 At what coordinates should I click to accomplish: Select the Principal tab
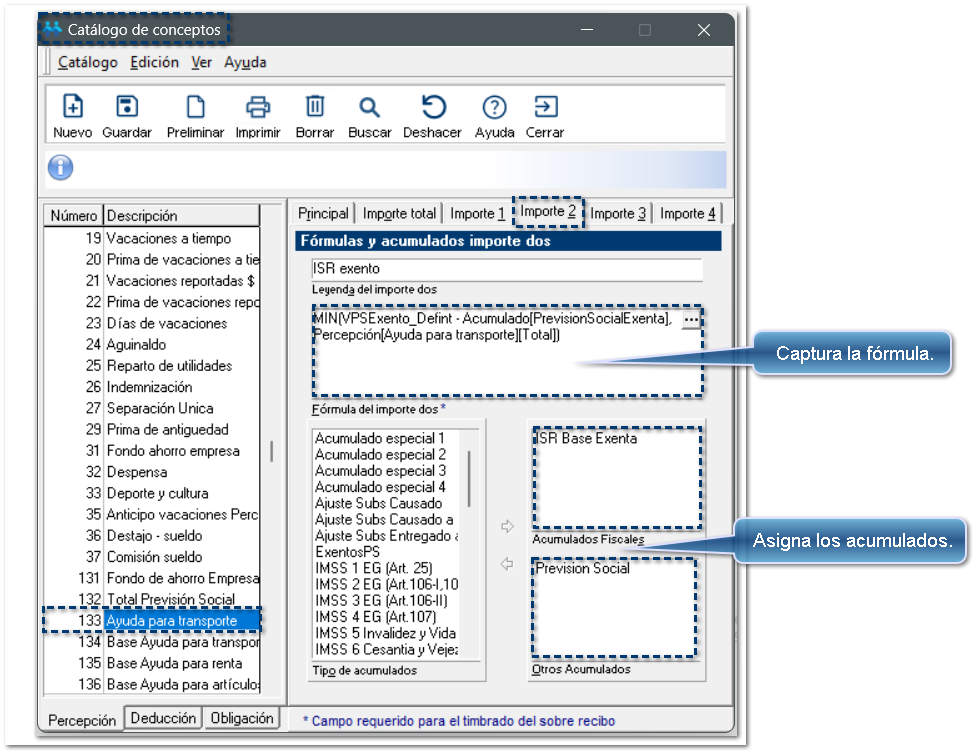point(323,213)
